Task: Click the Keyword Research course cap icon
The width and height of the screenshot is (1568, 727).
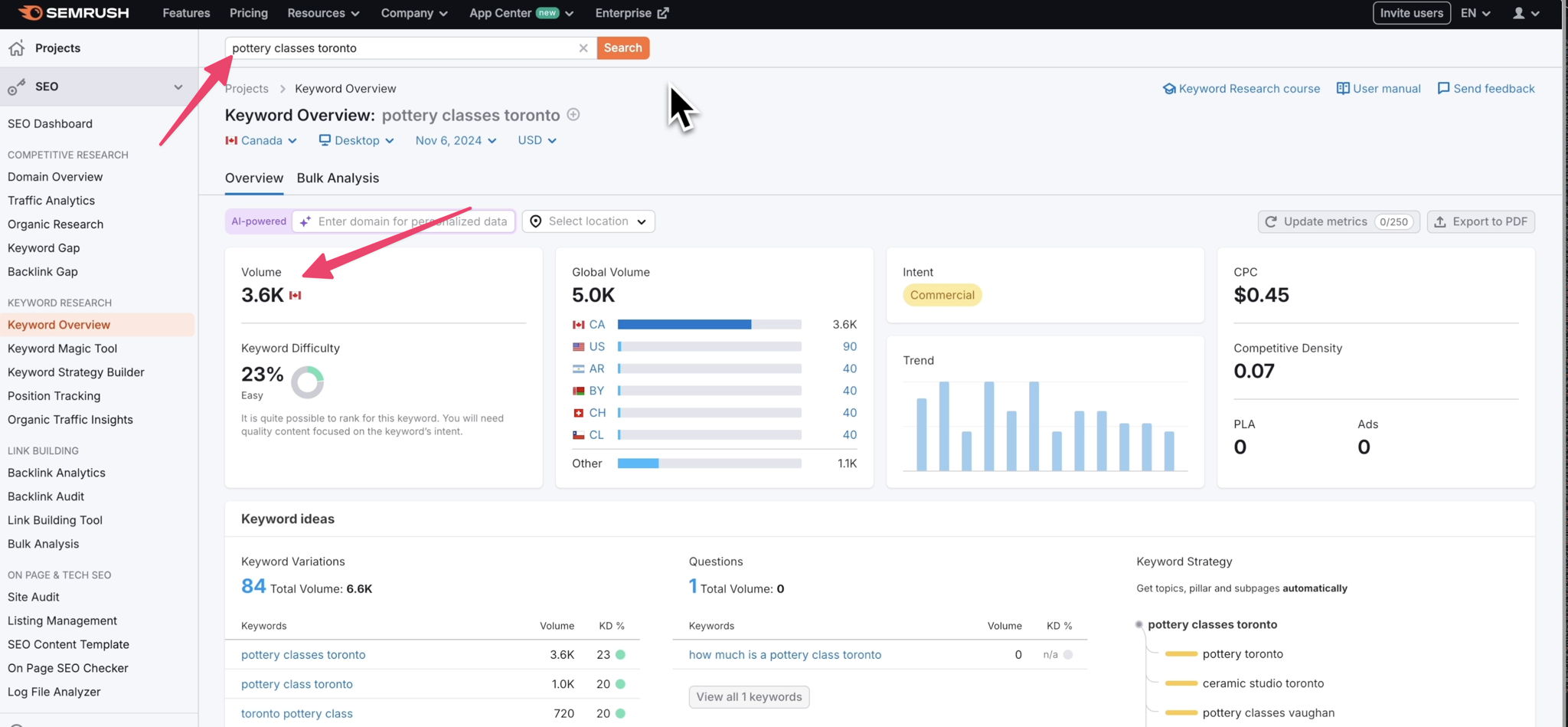Action: (x=1169, y=89)
